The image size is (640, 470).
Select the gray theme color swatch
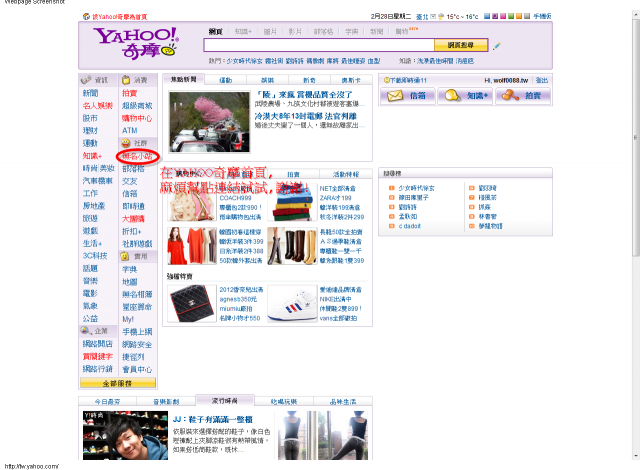pyautogui.click(x=527, y=16)
